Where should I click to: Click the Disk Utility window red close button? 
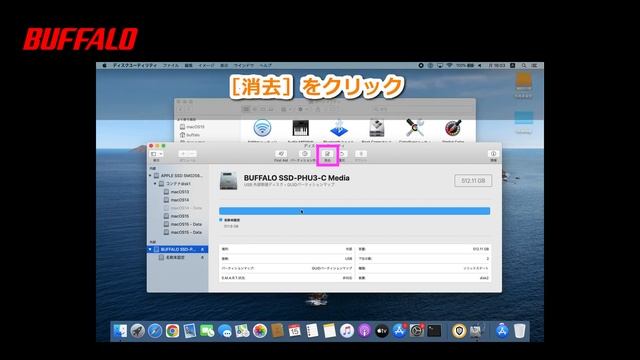(x=151, y=146)
